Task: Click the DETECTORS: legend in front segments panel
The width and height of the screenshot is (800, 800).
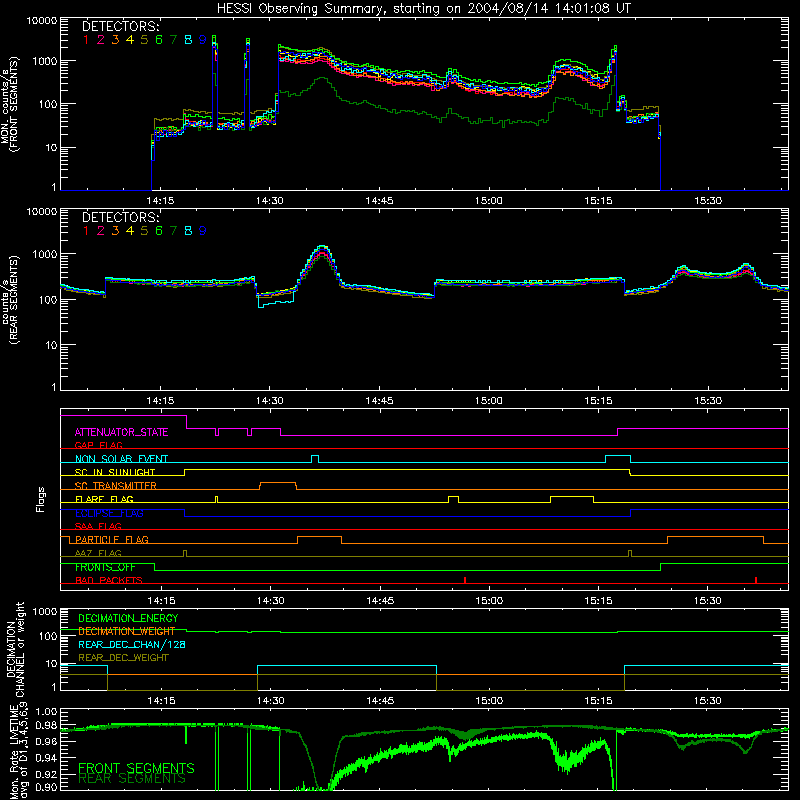Action: pos(120,27)
